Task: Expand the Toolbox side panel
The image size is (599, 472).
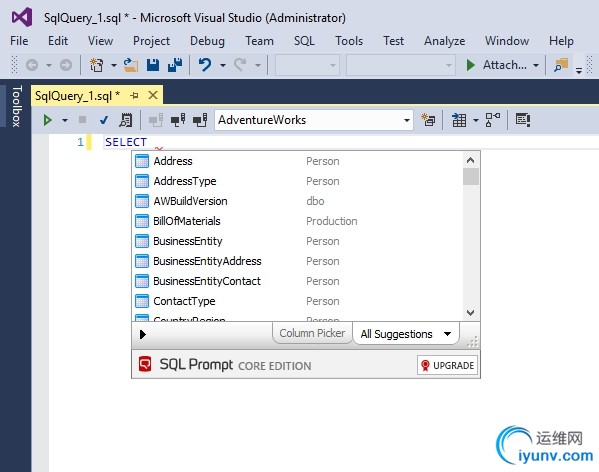Action: pyautogui.click(x=16, y=106)
